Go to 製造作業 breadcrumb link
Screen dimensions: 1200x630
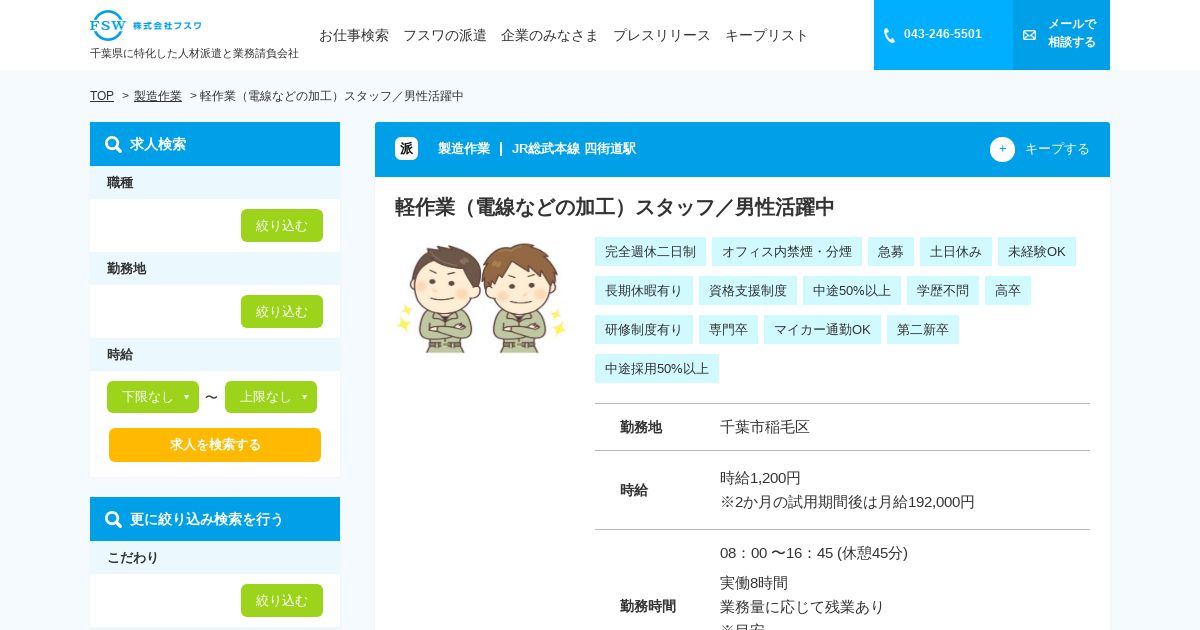pyautogui.click(x=158, y=96)
